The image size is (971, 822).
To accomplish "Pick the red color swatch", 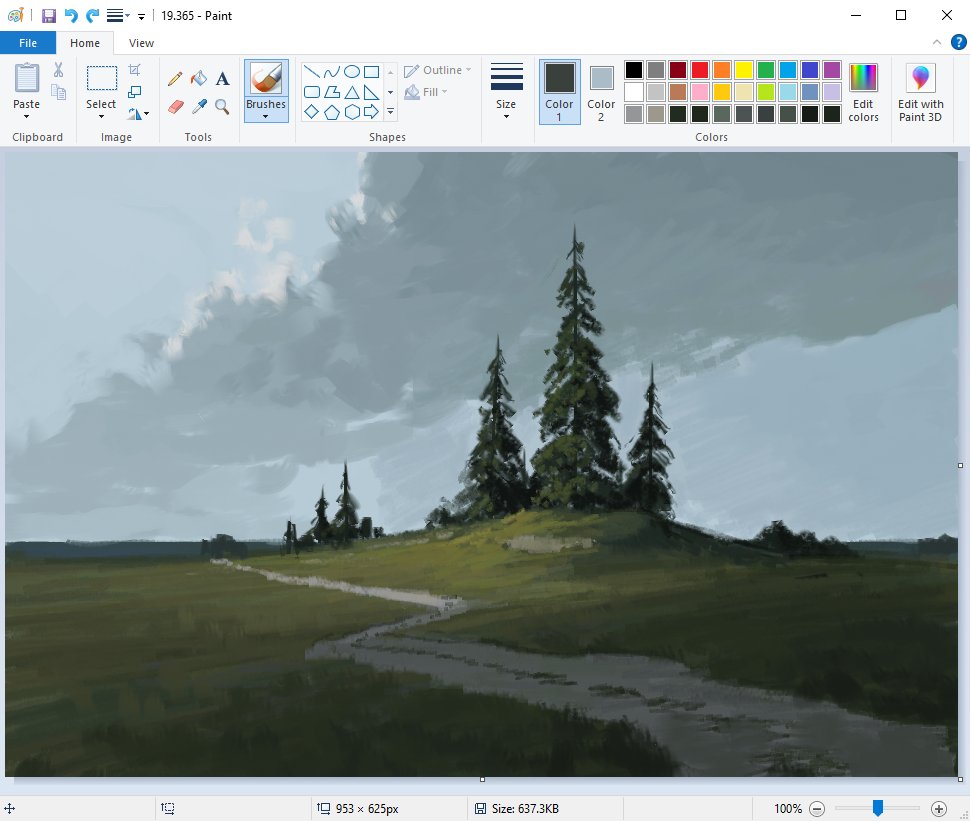I will [x=700, y=69].
